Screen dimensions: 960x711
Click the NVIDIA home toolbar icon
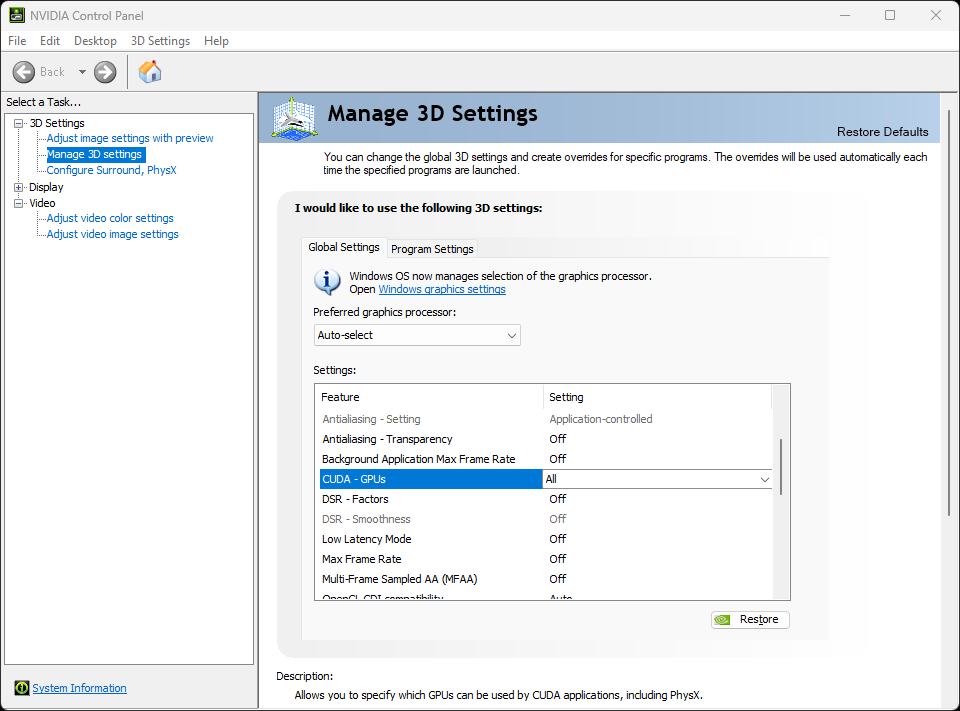click(x=150, y=71)
